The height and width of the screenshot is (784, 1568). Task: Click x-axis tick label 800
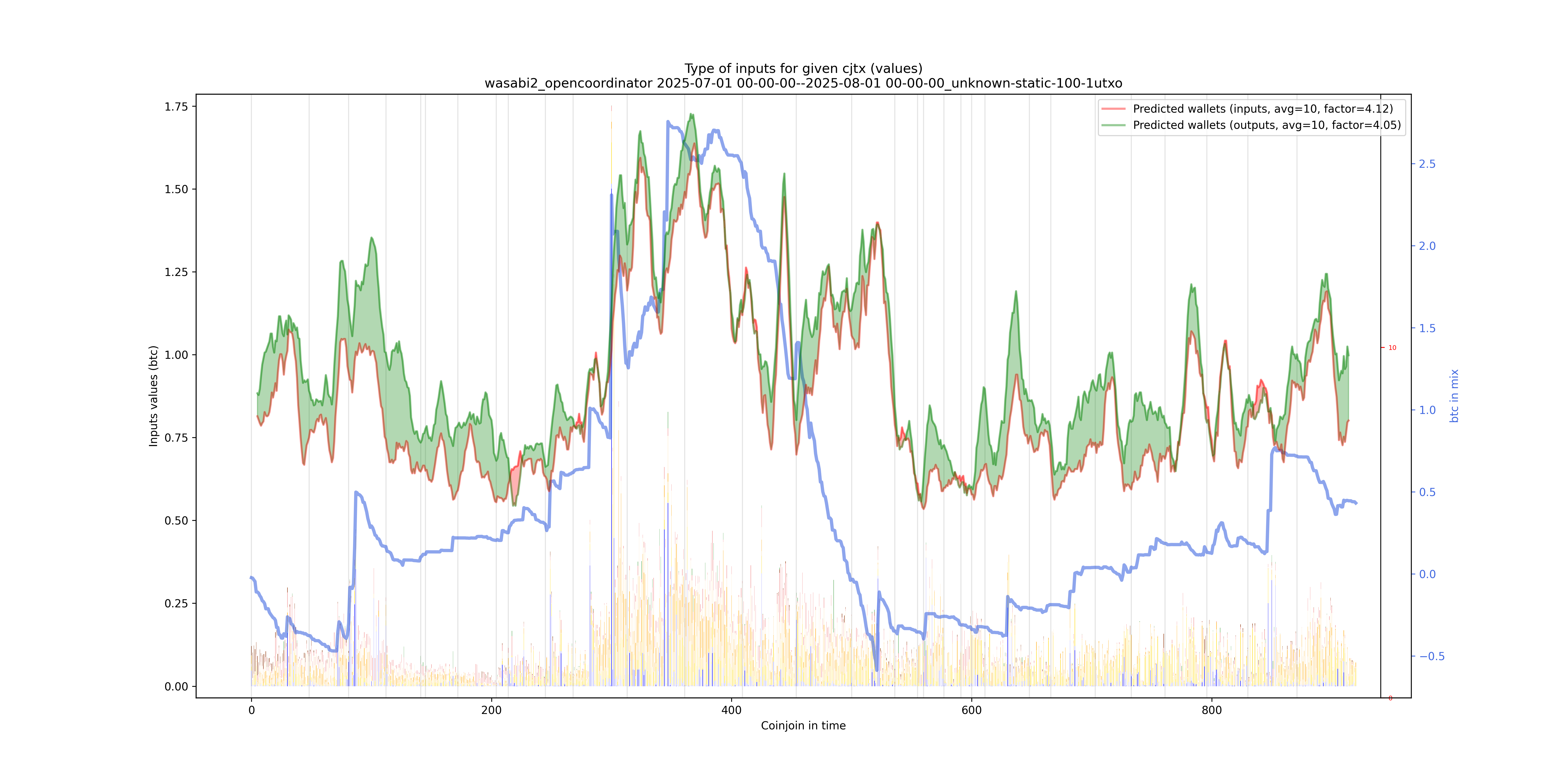(x=1212, y=710)
